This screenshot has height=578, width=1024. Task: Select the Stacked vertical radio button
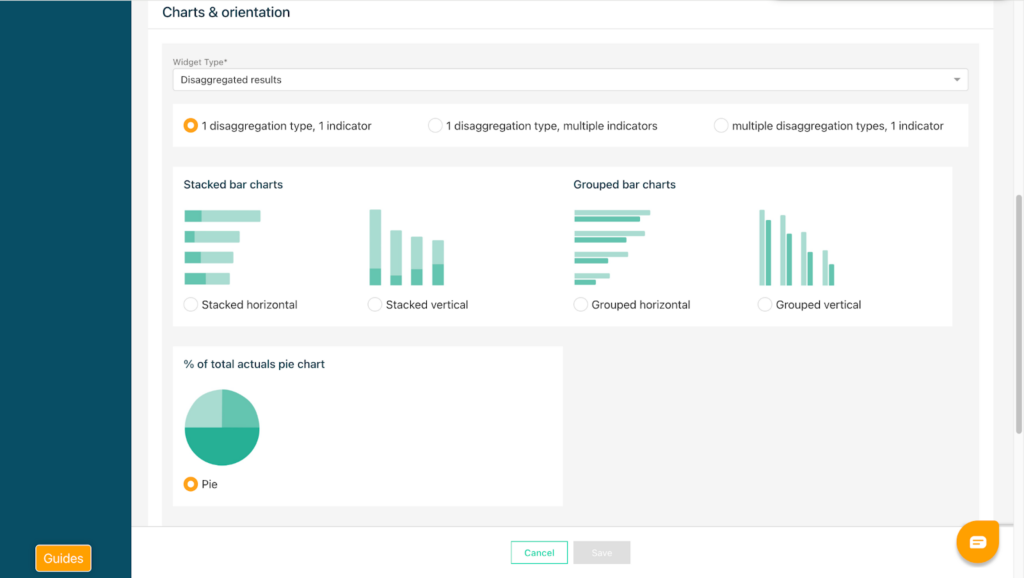click(375, 305)
